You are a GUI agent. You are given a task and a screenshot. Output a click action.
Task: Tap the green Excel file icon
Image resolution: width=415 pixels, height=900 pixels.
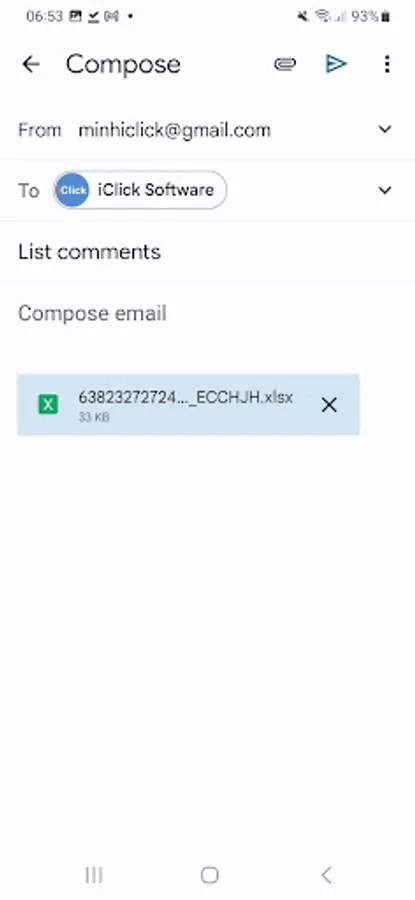coord(48,405)
